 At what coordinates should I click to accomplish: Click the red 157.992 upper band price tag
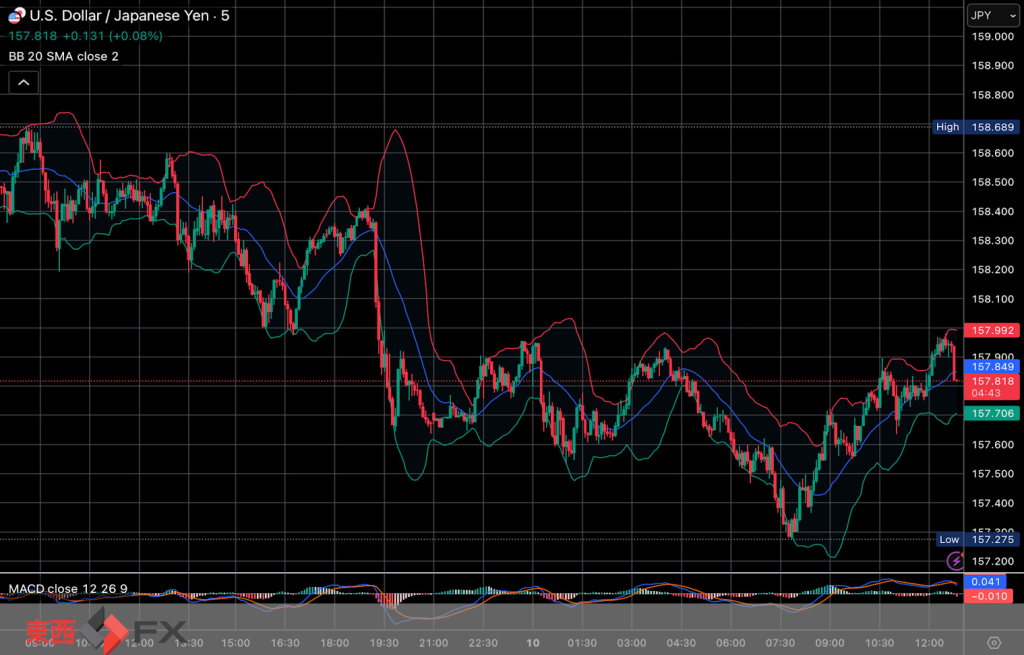click(989, 331)
